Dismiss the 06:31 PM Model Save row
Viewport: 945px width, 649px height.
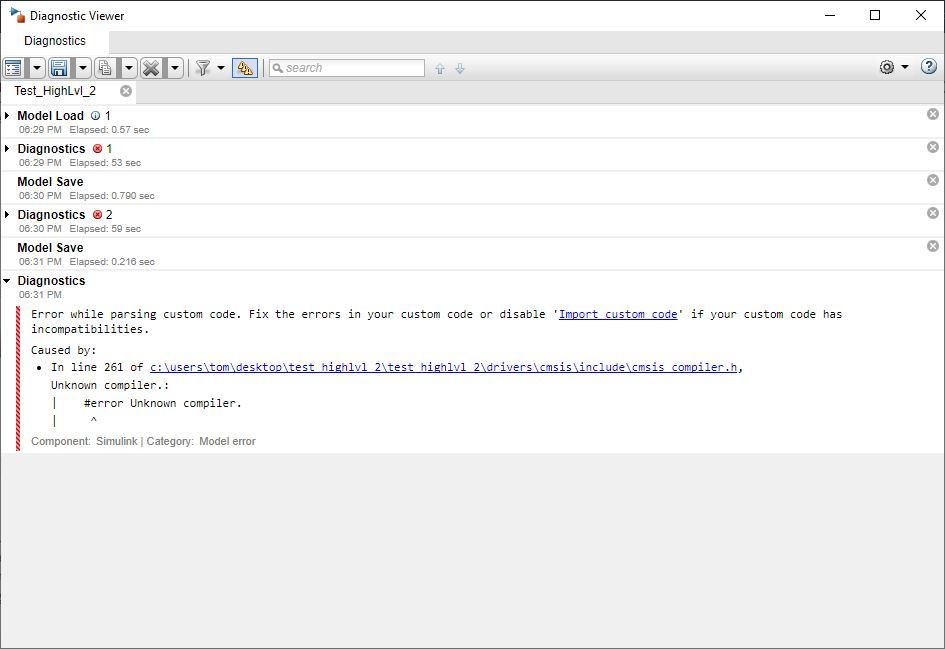(x=933, y=246)
